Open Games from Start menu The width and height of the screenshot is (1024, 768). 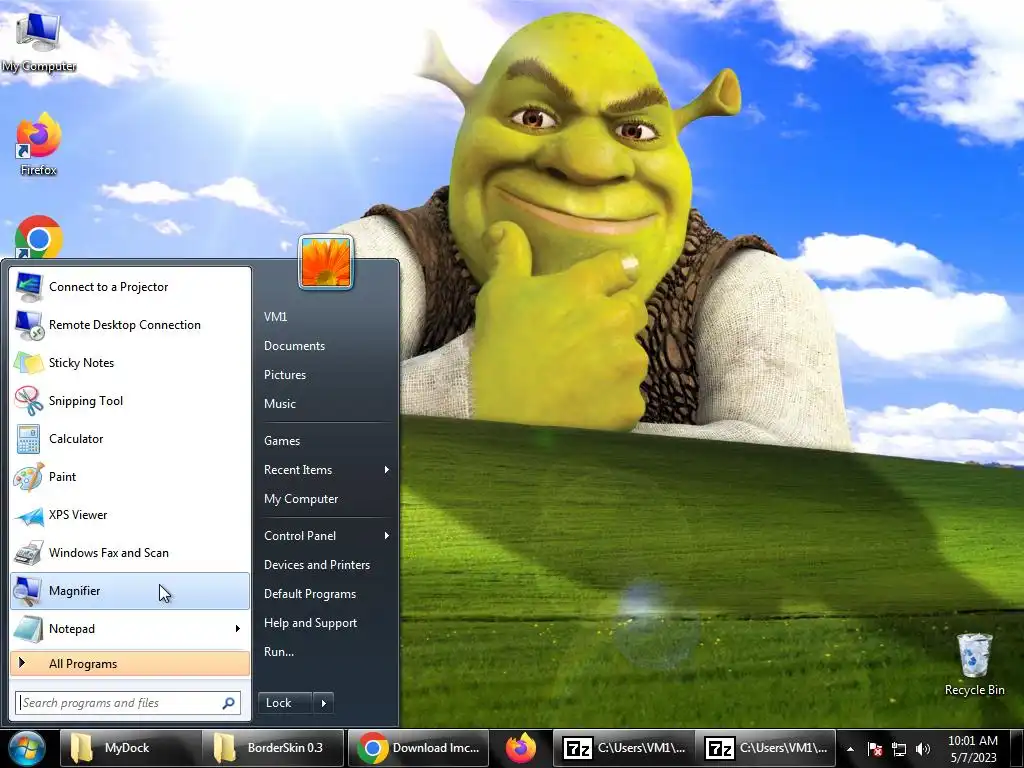pyautogui.click(x=281, y=441)
